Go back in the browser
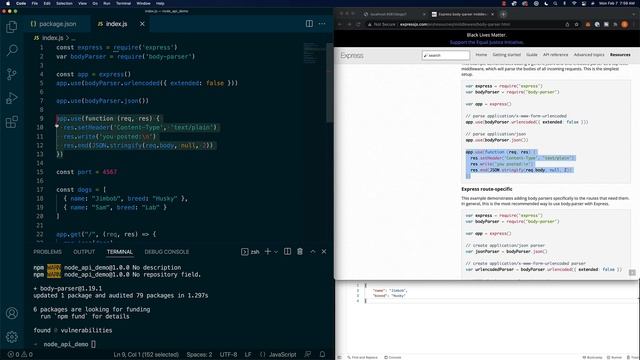This screenshot has height=360, width=640. (340, 24)
